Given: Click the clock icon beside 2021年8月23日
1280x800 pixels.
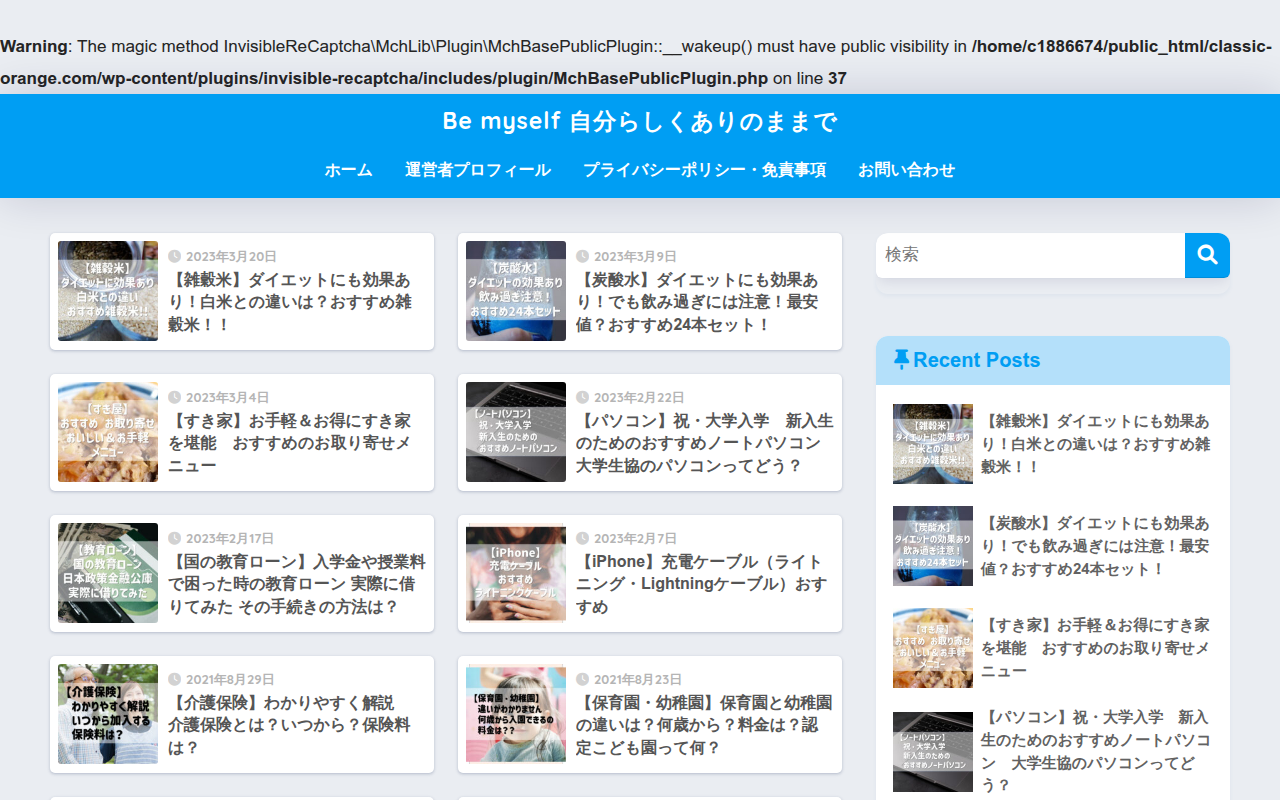Looking at the screenshot, I should point(583,679).
